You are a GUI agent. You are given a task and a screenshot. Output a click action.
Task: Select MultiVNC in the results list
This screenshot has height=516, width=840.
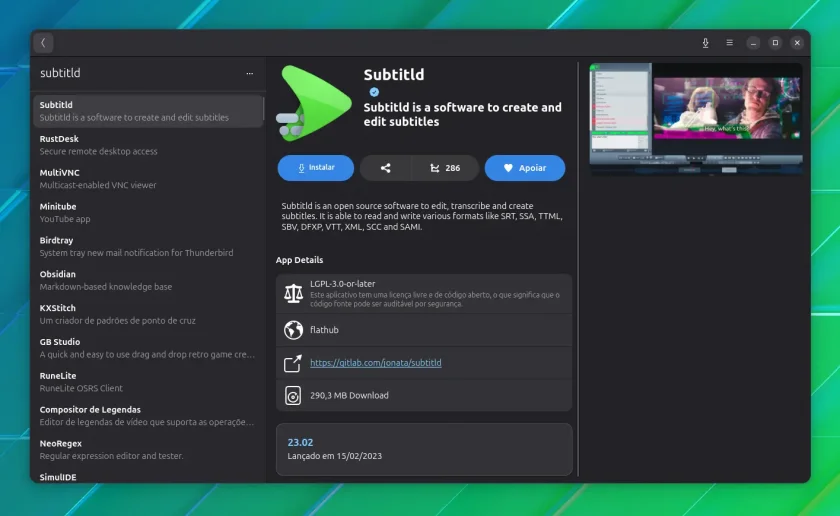pyautogui.click(x=148, y=178)
